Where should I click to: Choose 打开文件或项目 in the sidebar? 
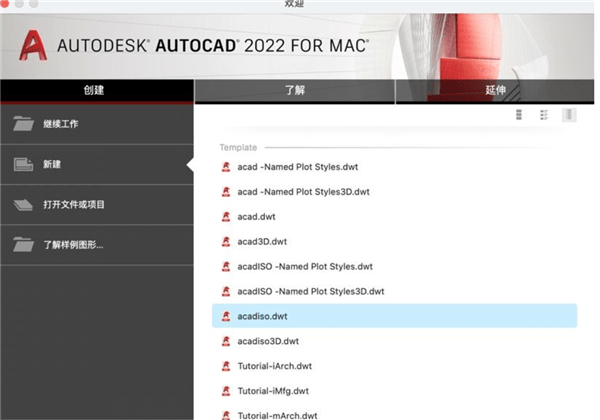tap(97, 205)
